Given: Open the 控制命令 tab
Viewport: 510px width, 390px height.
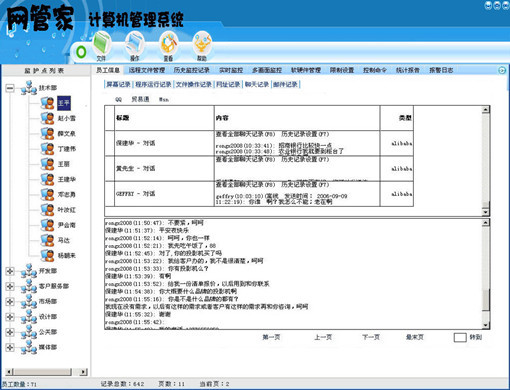Looking at the screenshot, I should [x=375, y=70].
